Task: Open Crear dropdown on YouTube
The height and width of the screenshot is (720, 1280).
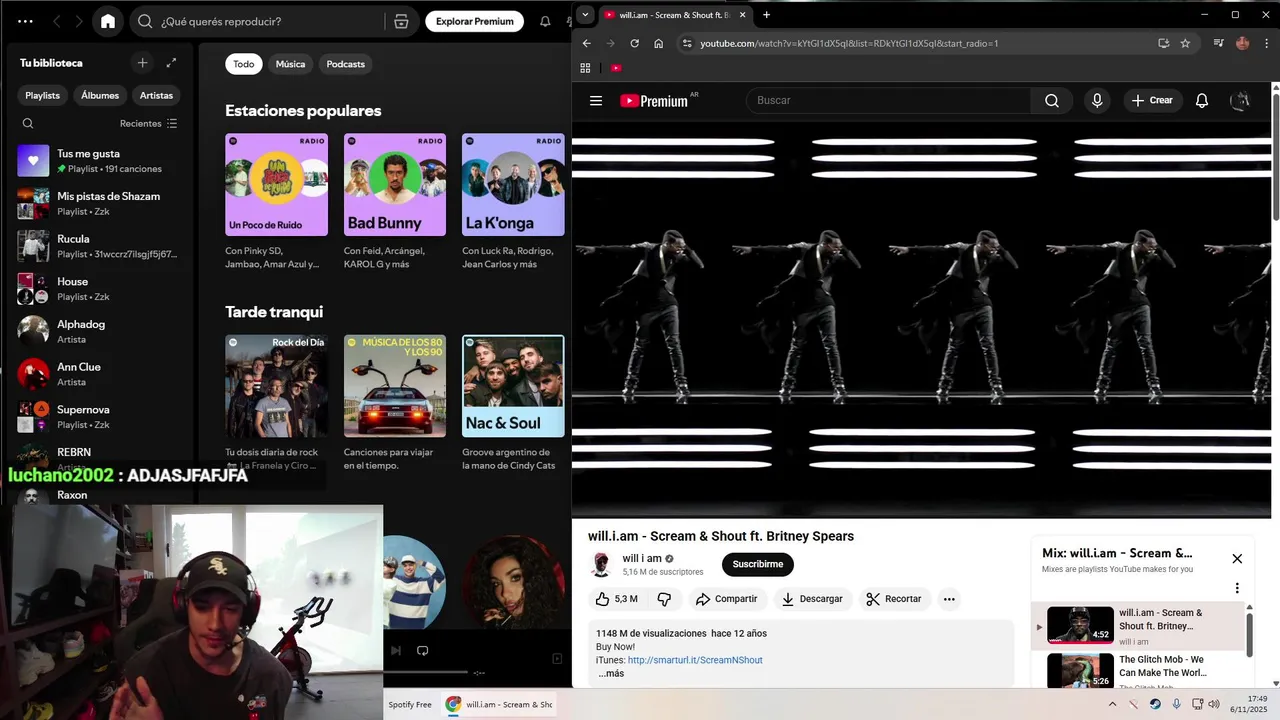Action: tap(1152, 100)
